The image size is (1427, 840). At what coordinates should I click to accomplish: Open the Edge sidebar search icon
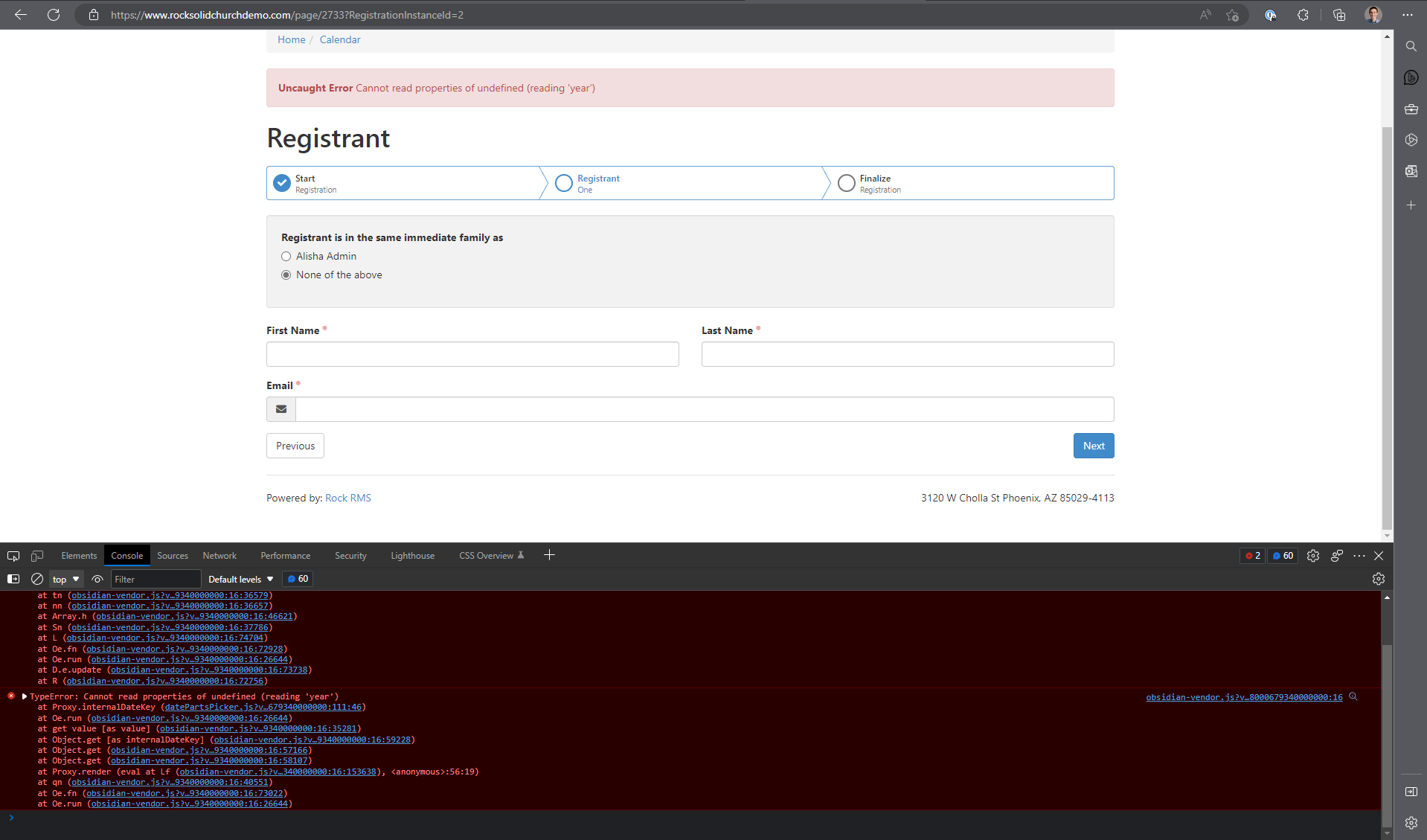(x=1411, y=46)
